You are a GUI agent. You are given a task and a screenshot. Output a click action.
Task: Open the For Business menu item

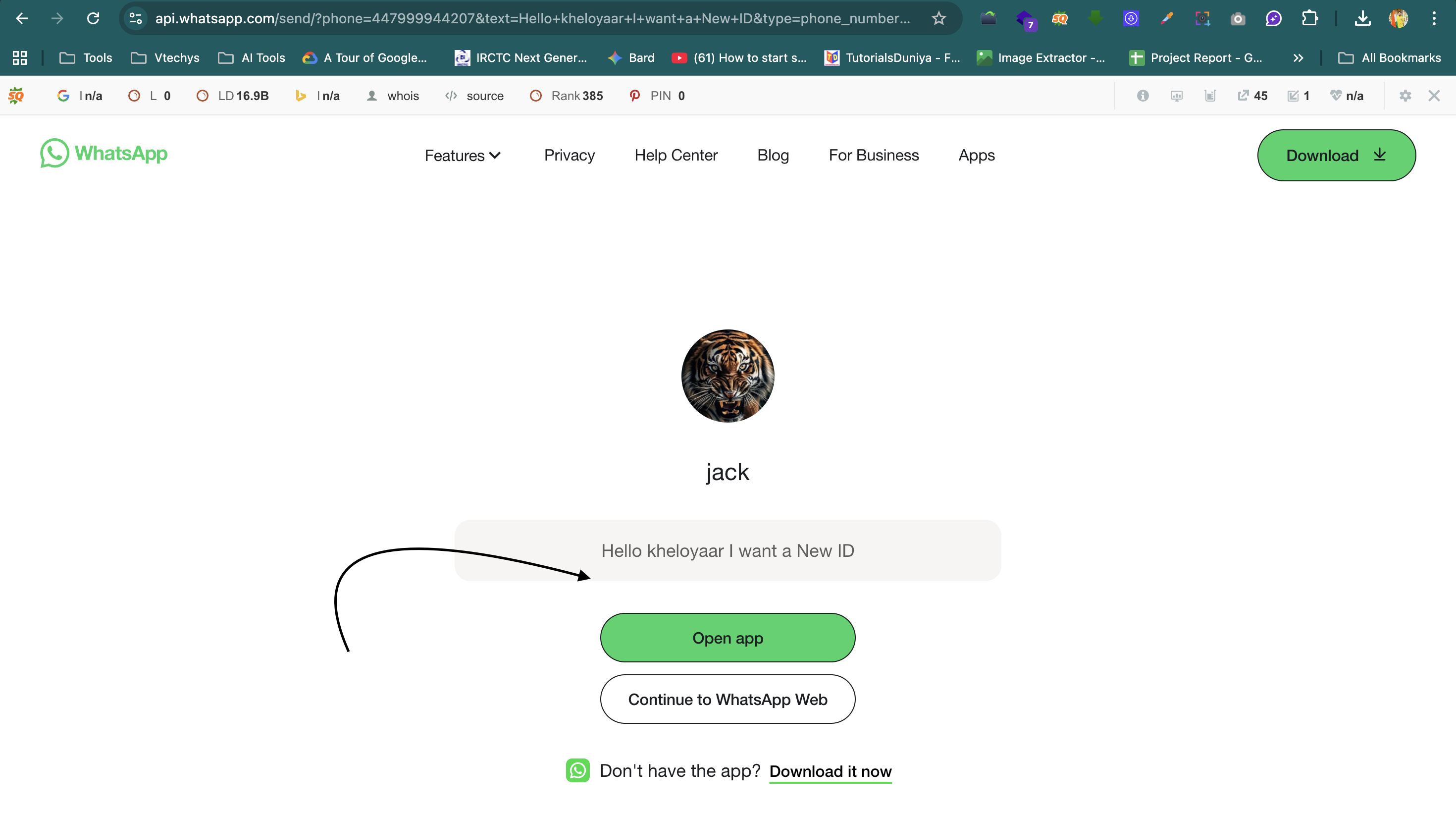pos(873,155)
